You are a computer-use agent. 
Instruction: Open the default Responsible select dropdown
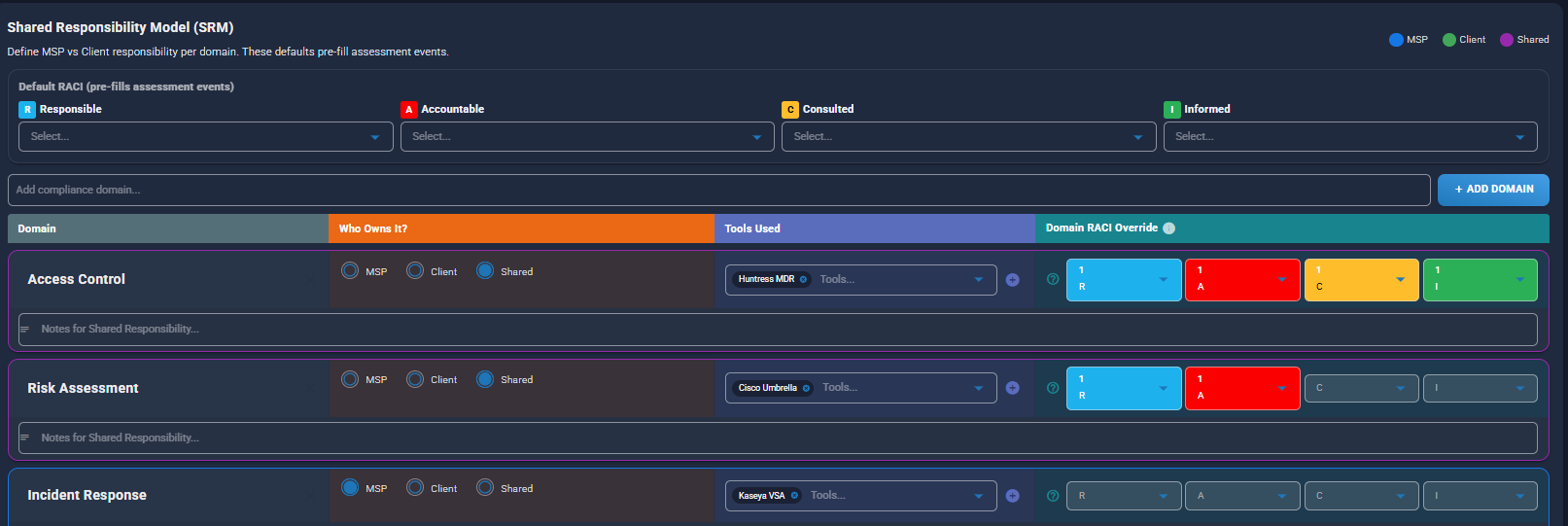[205, 136]
